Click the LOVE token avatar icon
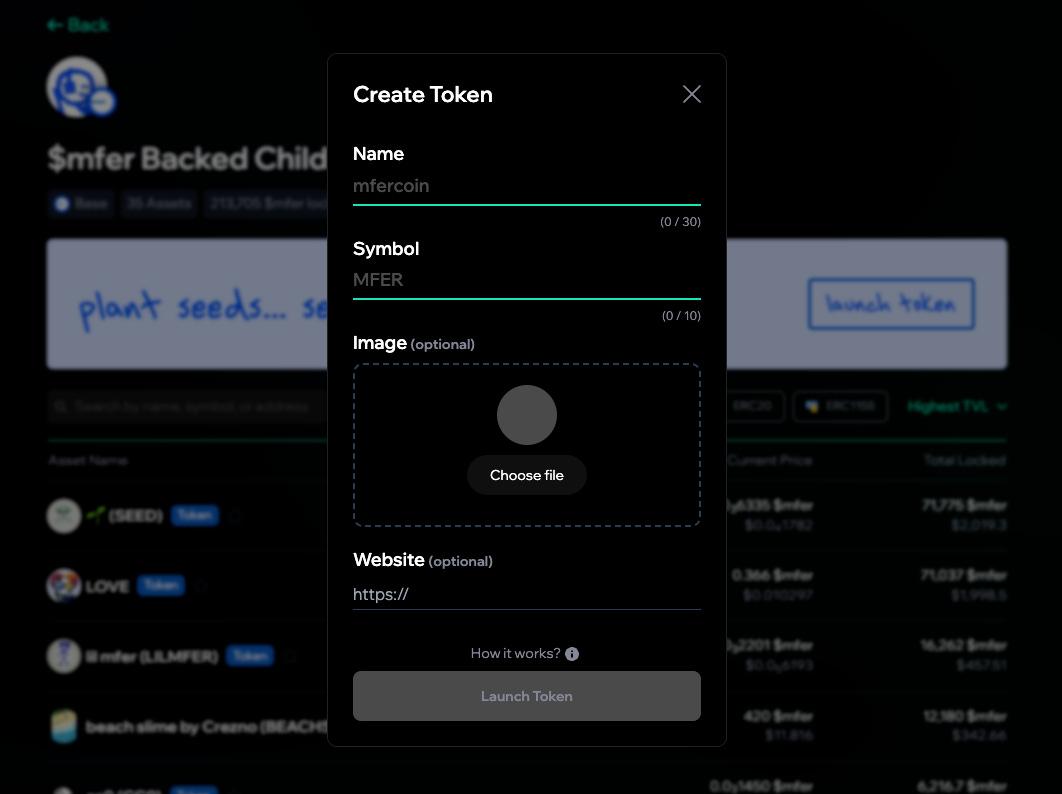Viewport: 1062px width, 794px height. [64, 585]
